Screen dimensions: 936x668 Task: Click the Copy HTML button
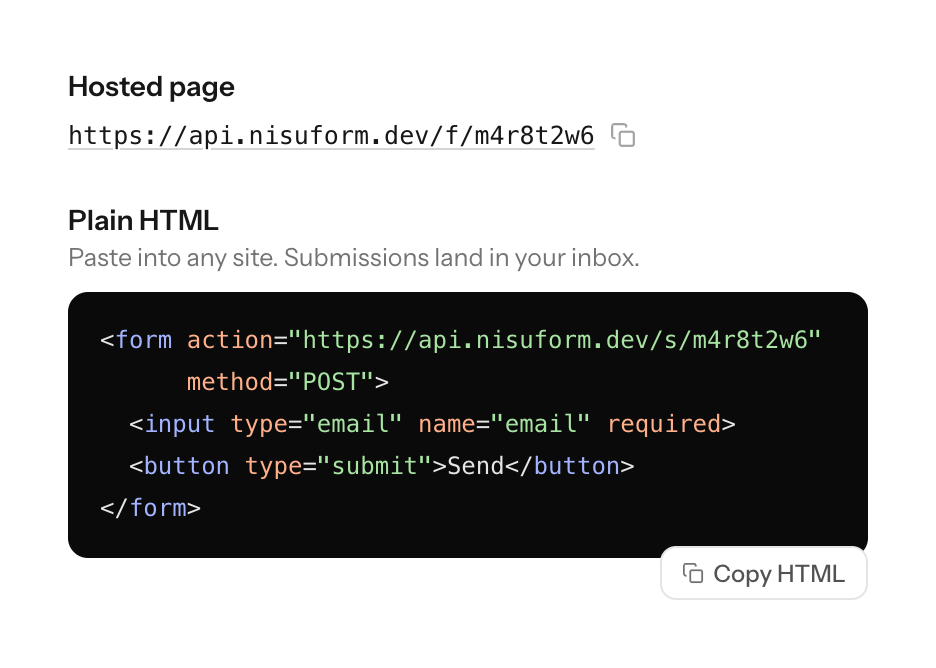click(763, 573)
